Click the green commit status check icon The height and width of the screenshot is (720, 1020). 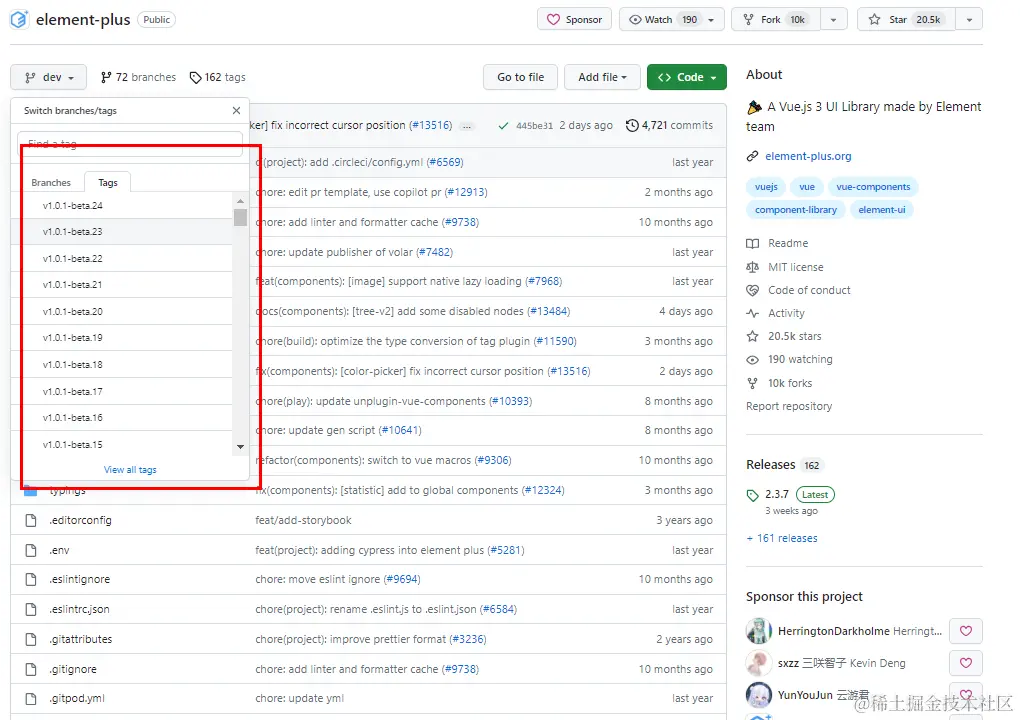[x=503, y=126]
